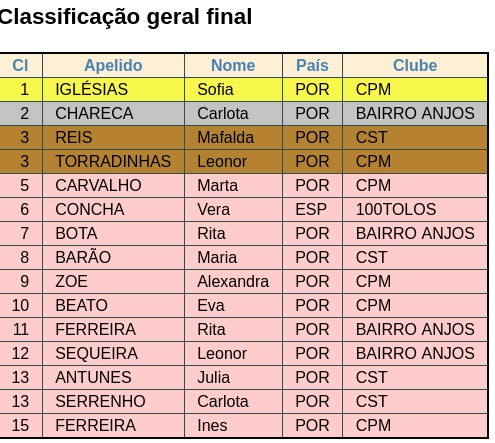Image resolution: width=495 pixels, height=443 pixels.
Task: Click the name Ines in last row
Action: (x=212, y=425)
